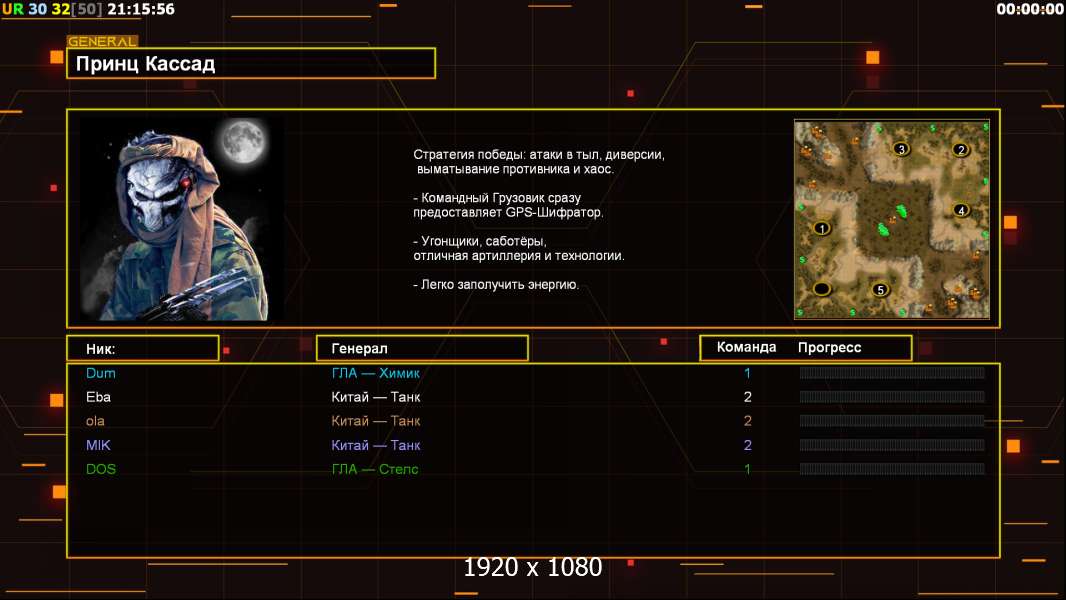This screenshot has height=600, width=1066.
Task: Select player DOS in the list
Action: click(102, 469)
